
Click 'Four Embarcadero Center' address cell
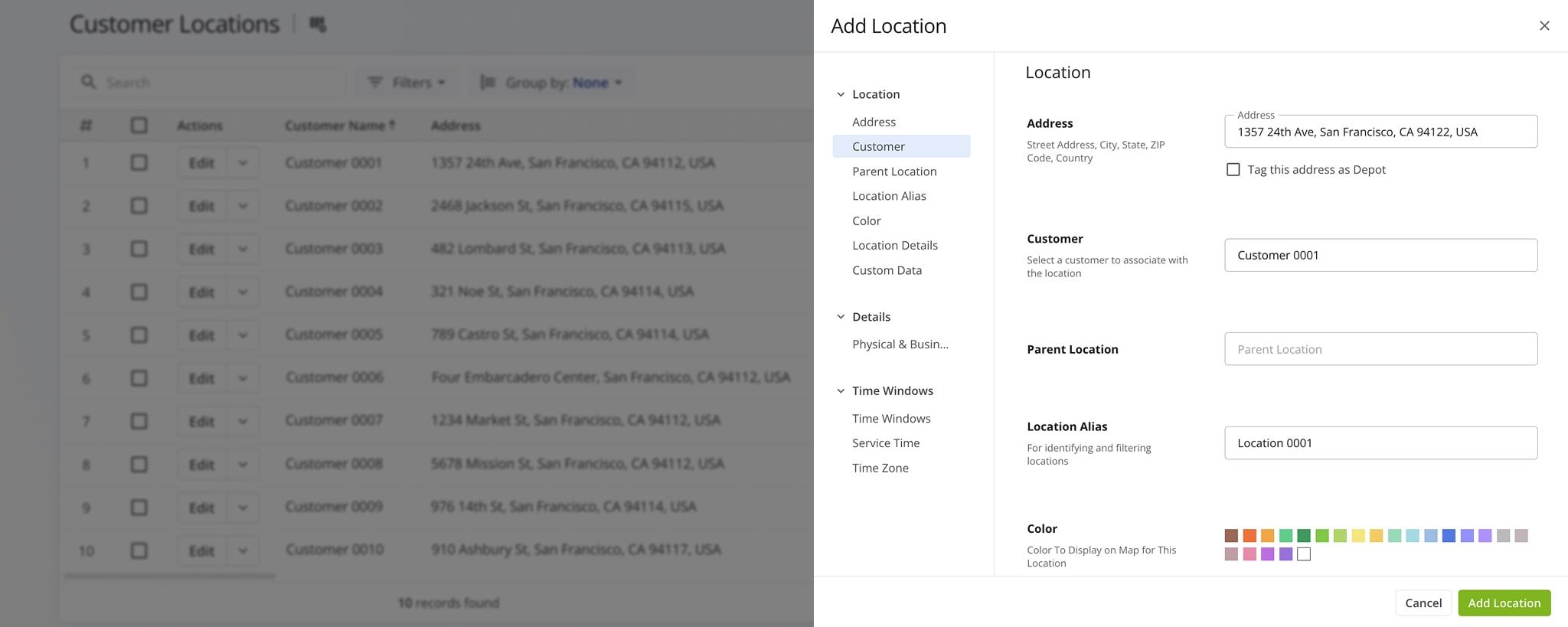coord(610,377)
